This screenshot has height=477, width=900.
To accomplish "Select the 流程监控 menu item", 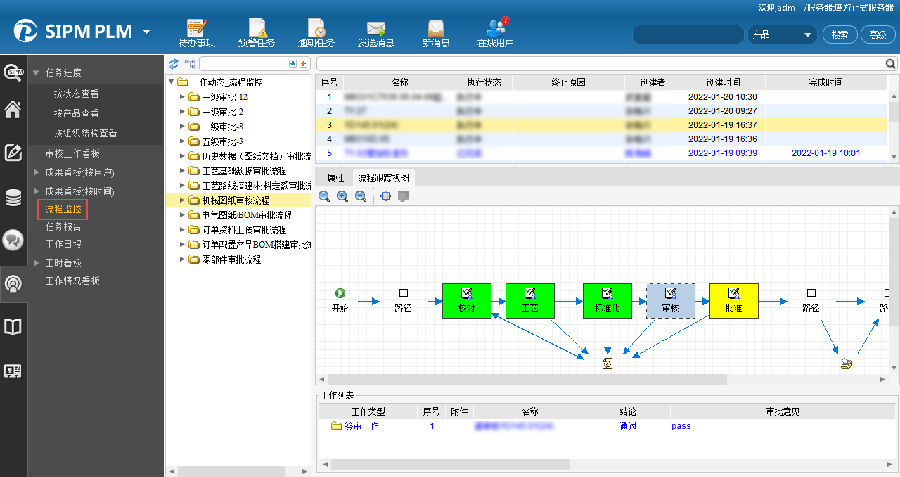I will pos(62,209).
